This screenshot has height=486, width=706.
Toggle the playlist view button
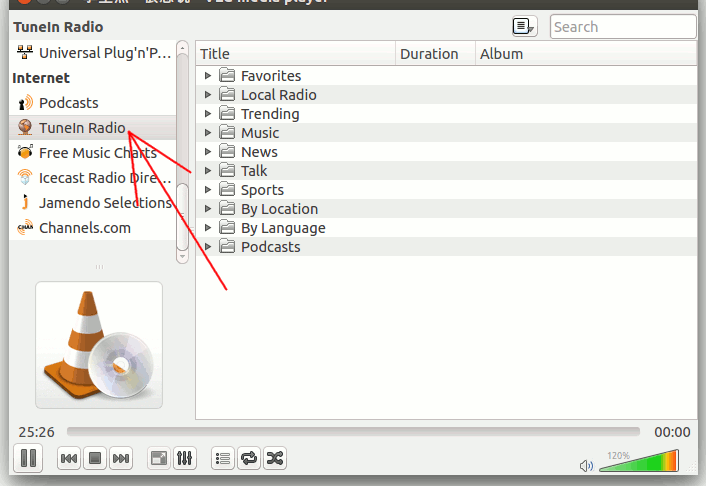tap(223, 459)
